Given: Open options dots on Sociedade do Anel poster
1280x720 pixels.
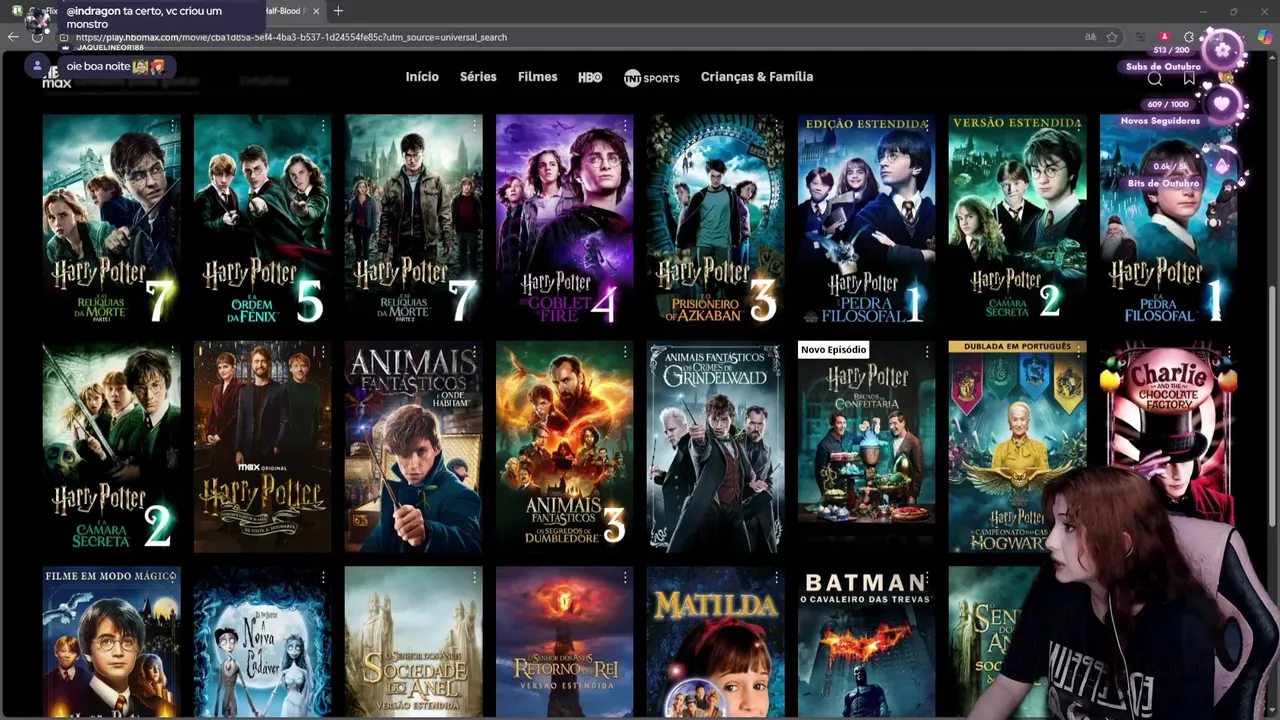Looking at the screenshot, I should 474,578.
